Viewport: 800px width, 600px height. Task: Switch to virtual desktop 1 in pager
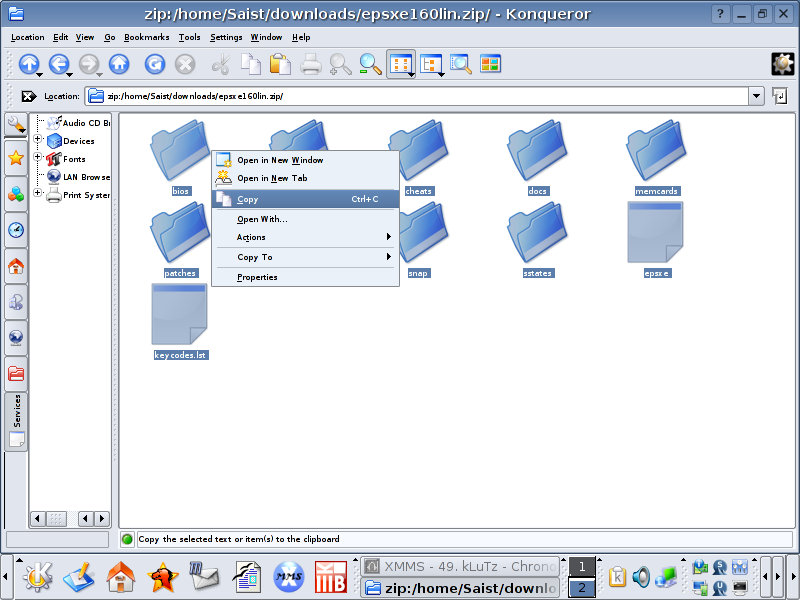[582, 567]
